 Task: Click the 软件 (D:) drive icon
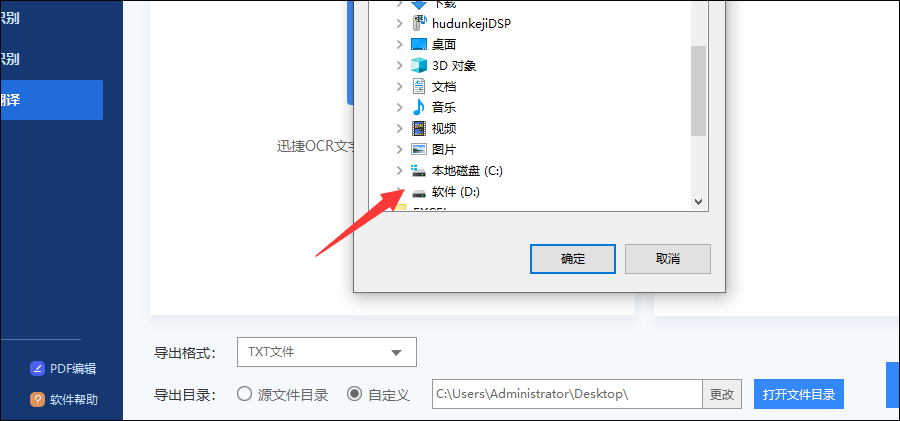(420, 193)
